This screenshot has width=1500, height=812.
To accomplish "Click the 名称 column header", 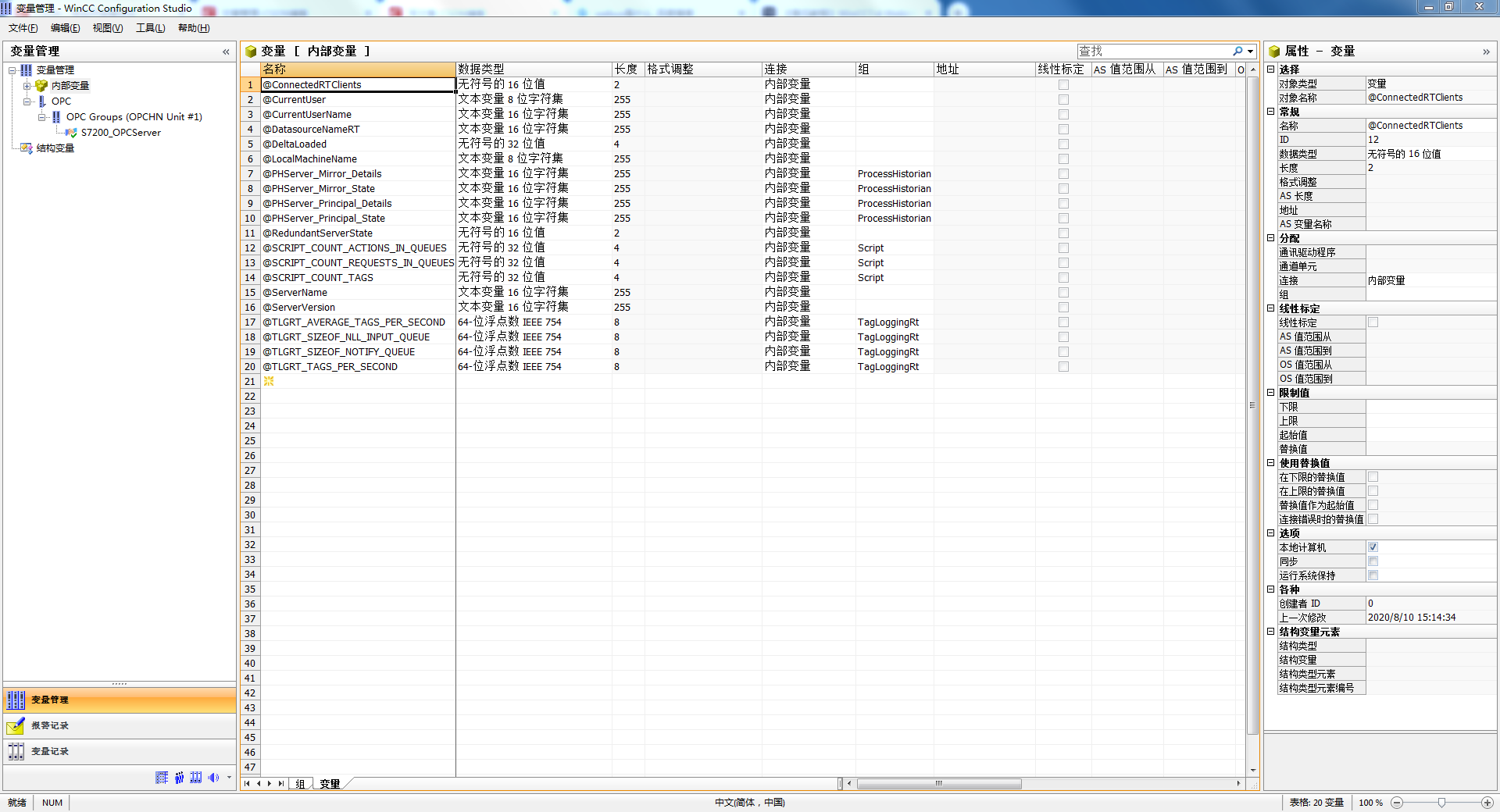I will point(358,69).
